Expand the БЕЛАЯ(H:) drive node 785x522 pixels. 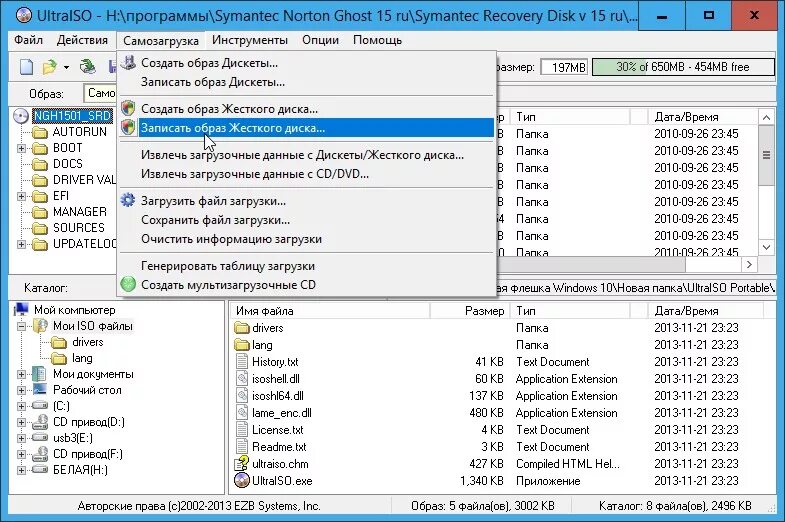coord(21,470)
